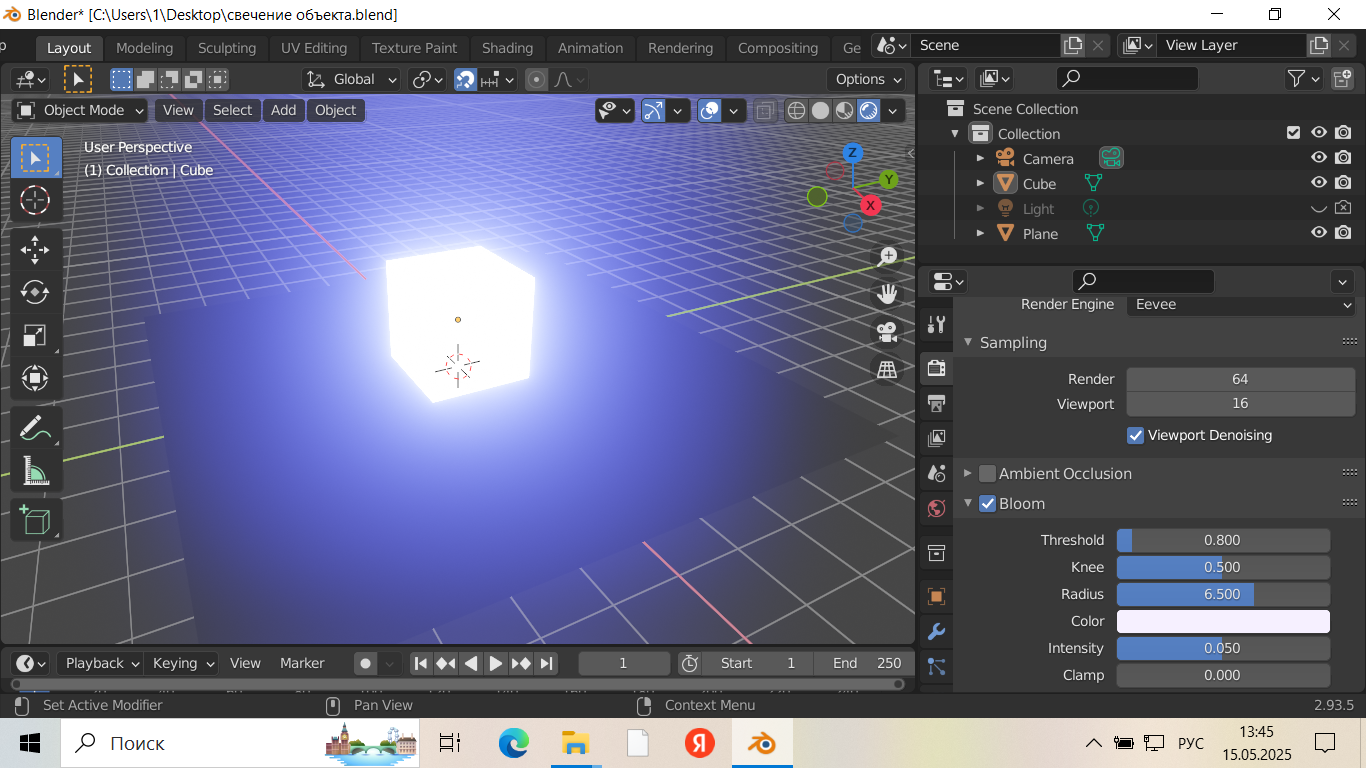The image size is (1366, 768).
Task: Open the Add menu
Action: point(283,110)
